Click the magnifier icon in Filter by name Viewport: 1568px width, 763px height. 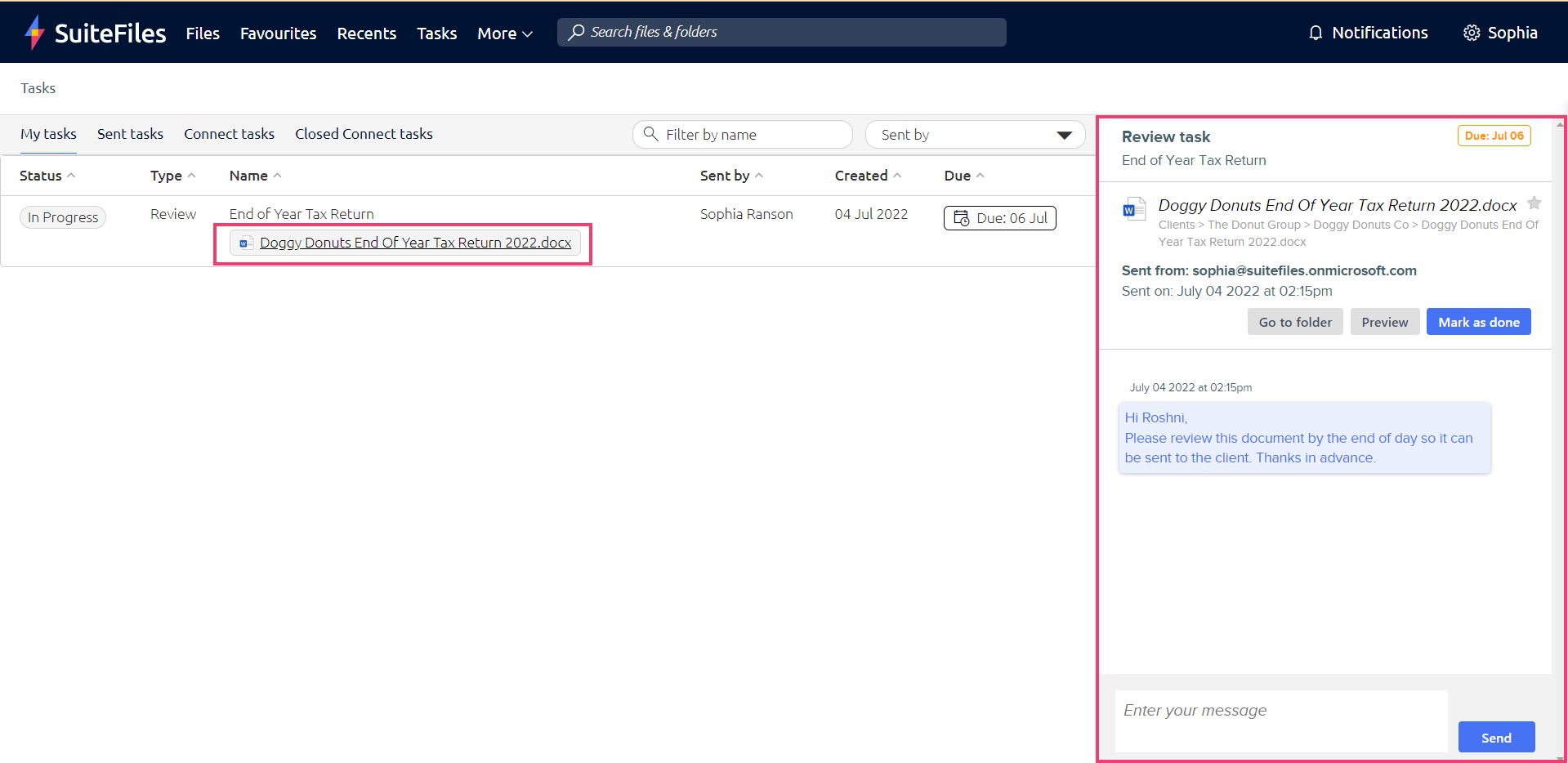click(650, 133)
